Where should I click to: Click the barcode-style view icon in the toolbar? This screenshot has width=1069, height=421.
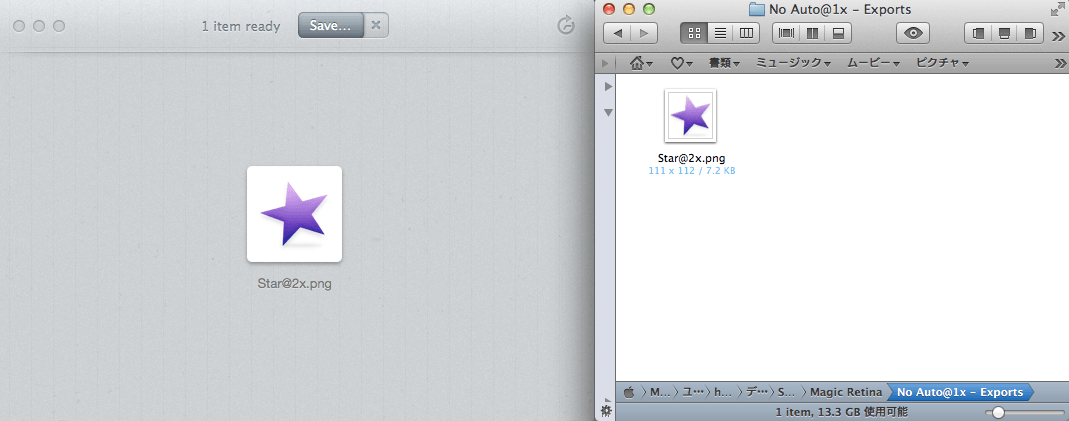click(x=787, y=33)
